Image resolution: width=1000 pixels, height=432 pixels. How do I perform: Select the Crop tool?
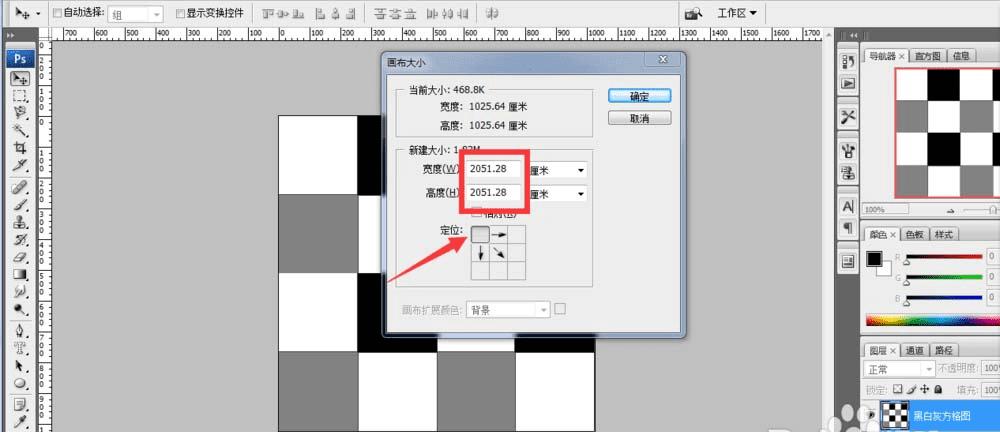click(20, 147)
